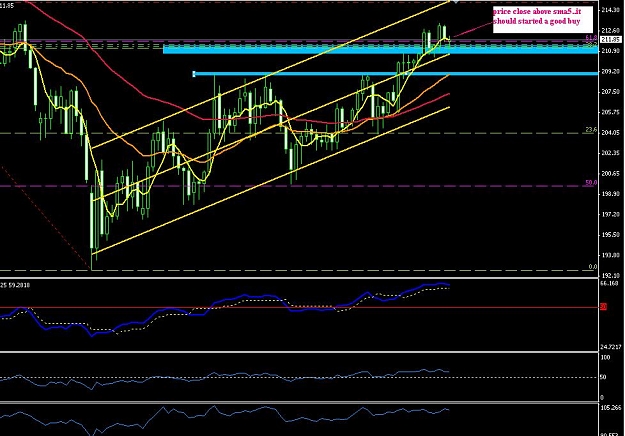
Task: Select the 23.6 Fibonacci level label
Action: (x=591, y=130)
